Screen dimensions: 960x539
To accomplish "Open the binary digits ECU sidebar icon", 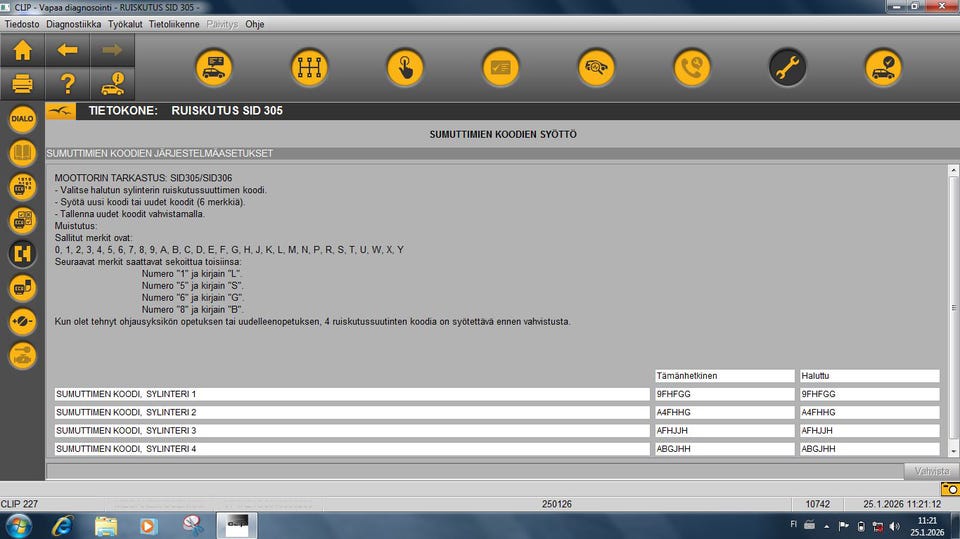I will pyautogui.click(x=22, y=186).
